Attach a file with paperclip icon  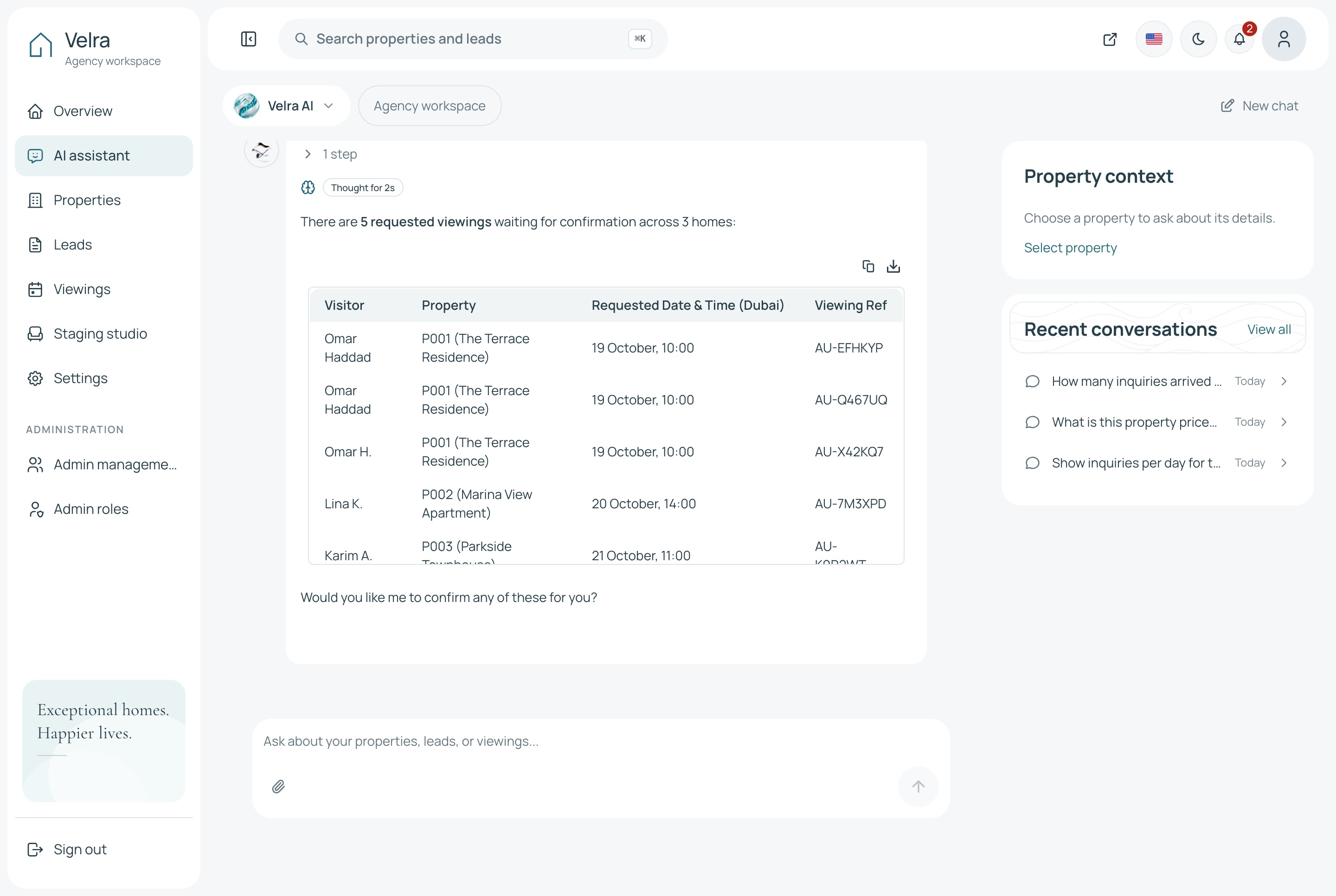(278, 787)
